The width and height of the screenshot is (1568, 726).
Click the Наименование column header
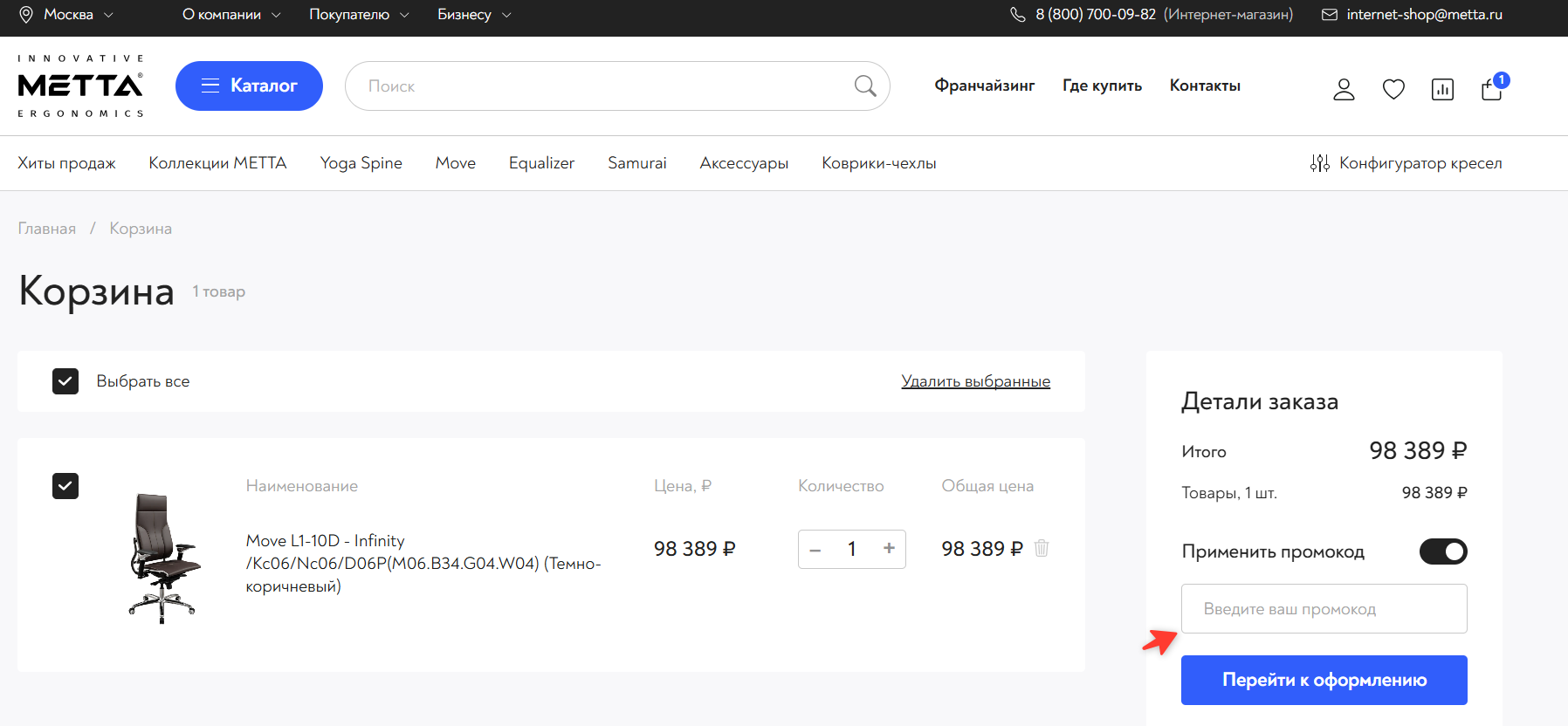tap(302, 486)
